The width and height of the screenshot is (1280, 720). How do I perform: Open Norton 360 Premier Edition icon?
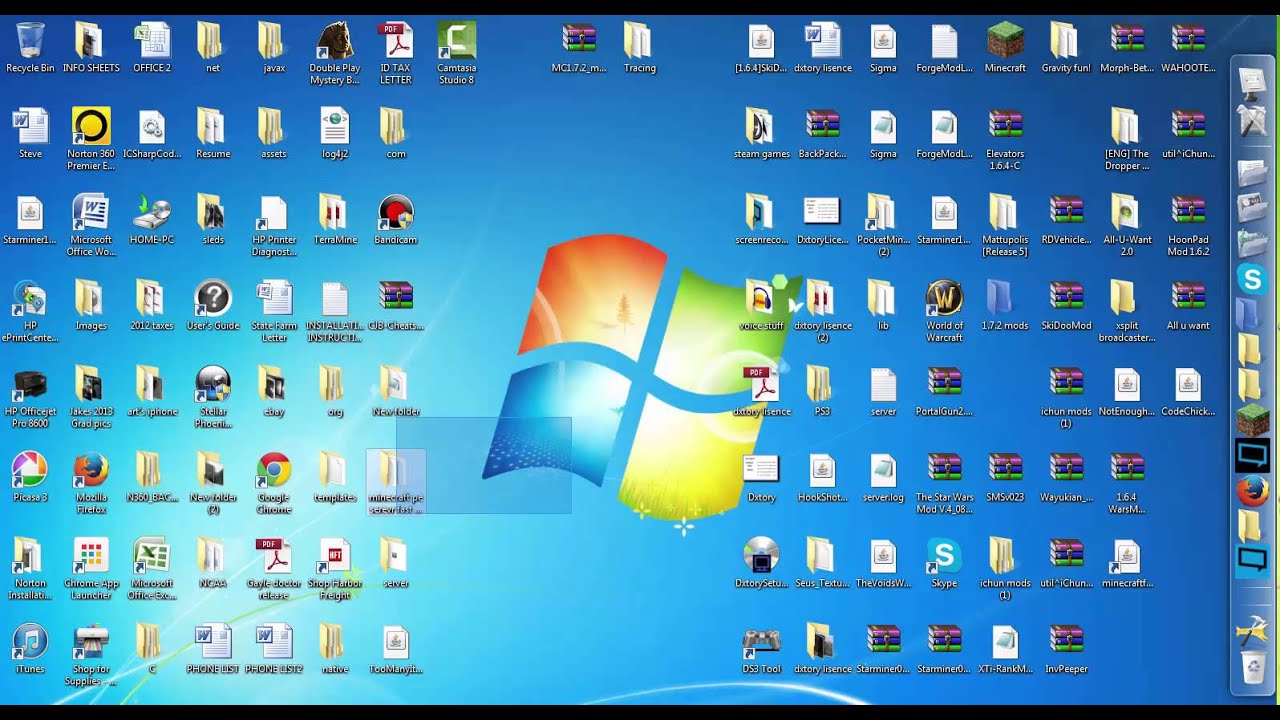click(x=91, y=139)
